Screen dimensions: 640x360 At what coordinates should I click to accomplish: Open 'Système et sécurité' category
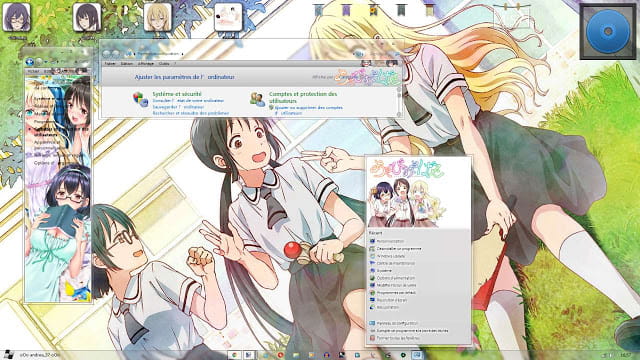tap(177, 94)
